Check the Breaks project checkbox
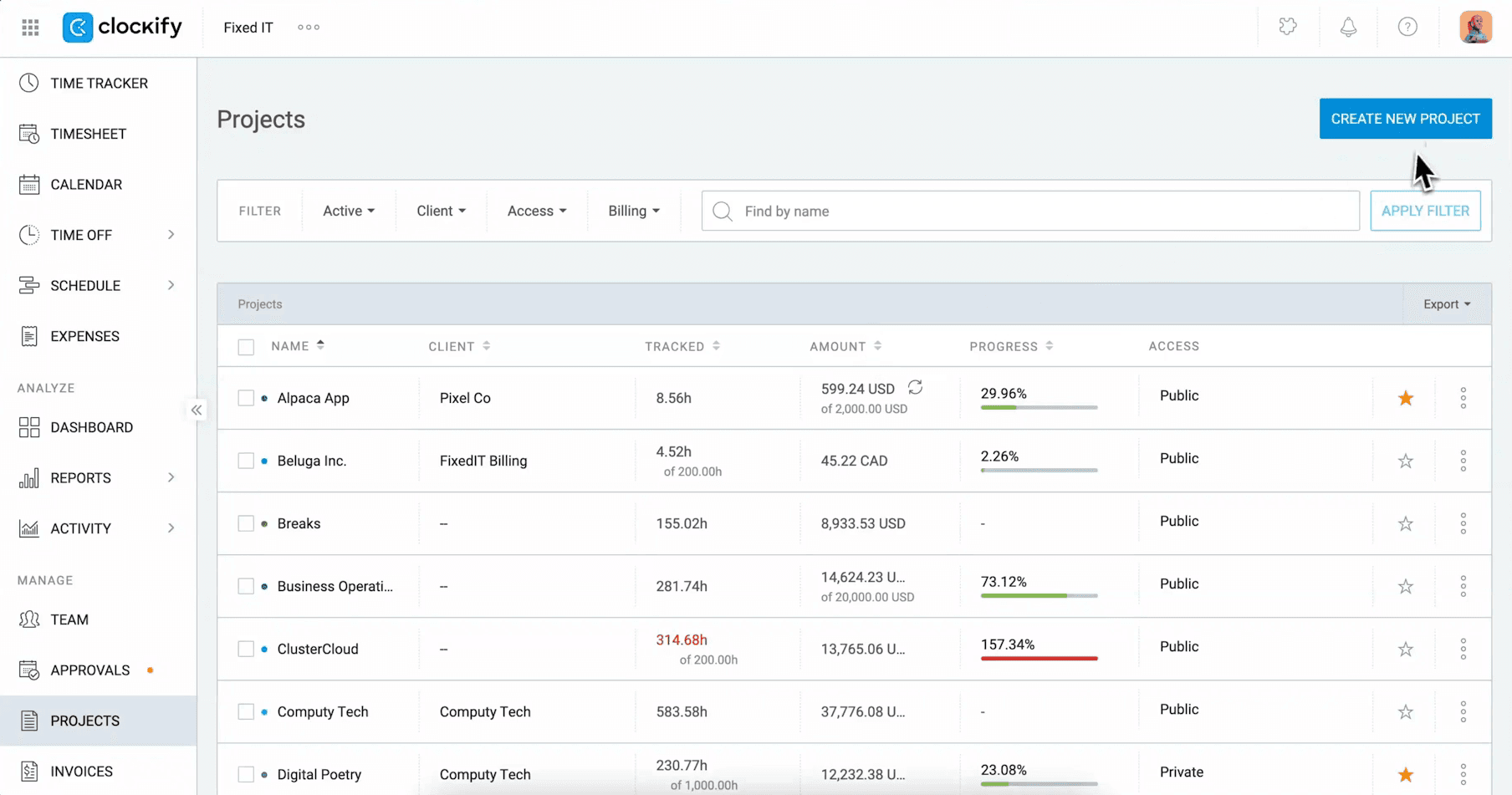Image resolution: width=1512 pixels, height=795 pixels. point(246,523)
